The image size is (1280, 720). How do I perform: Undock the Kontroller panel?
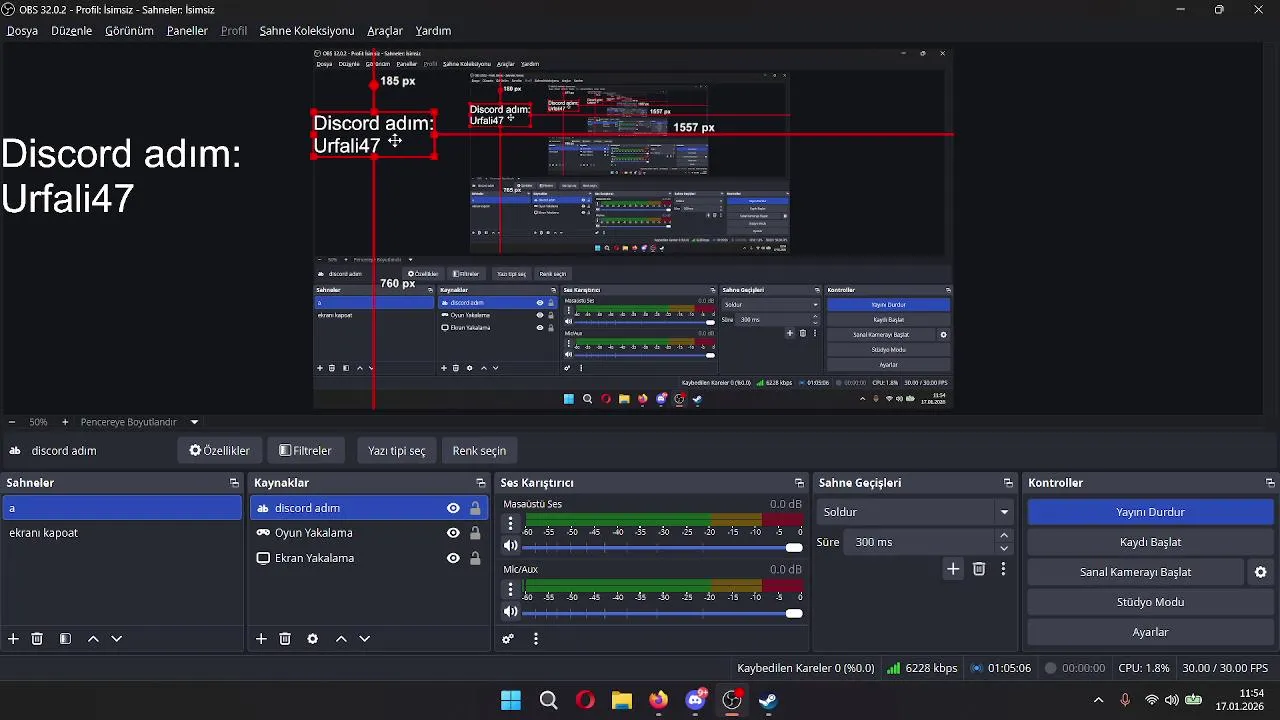(1270, 483)
